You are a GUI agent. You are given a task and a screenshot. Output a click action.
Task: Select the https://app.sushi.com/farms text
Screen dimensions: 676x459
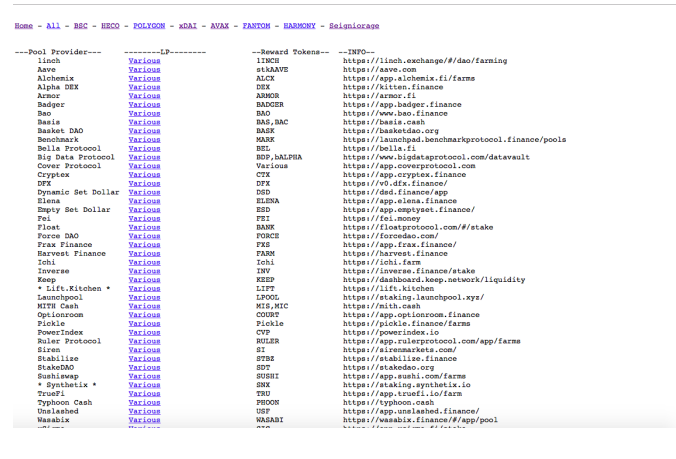click(x=404, y=376)
